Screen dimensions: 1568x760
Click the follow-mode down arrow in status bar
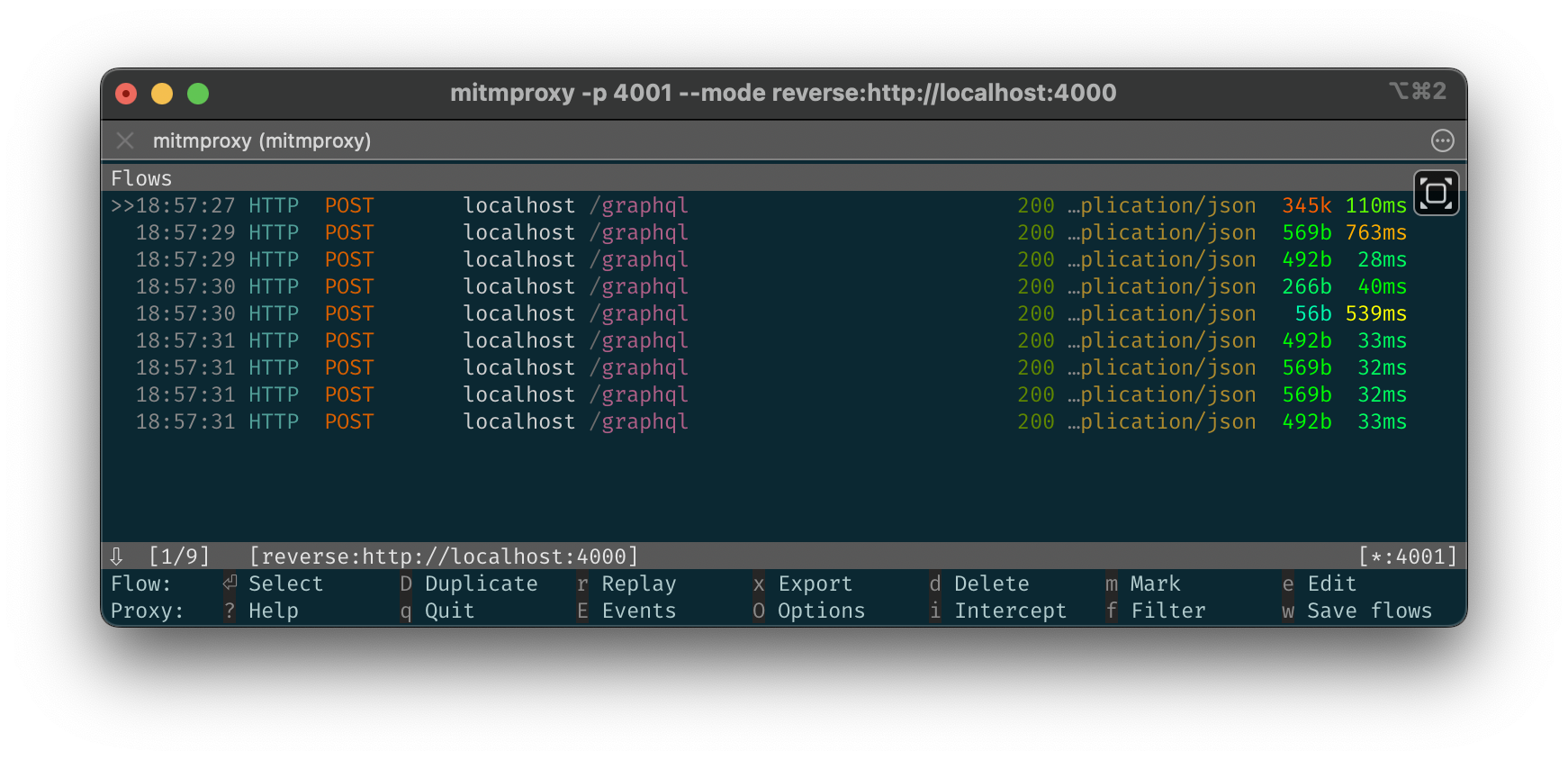click(x=117, y=556)
